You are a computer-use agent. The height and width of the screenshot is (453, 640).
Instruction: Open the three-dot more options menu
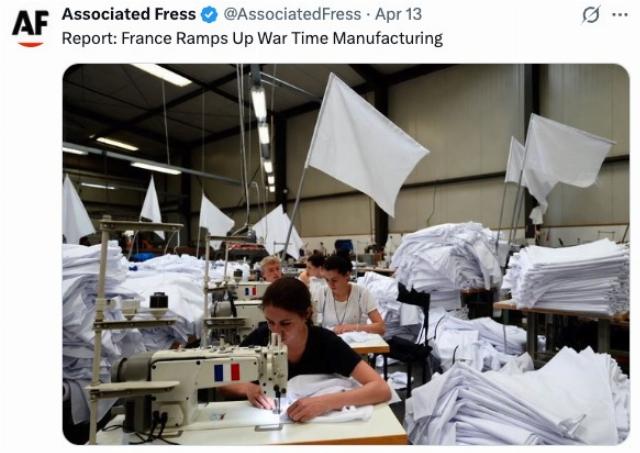pyautogui.click(x=620, y=15)
